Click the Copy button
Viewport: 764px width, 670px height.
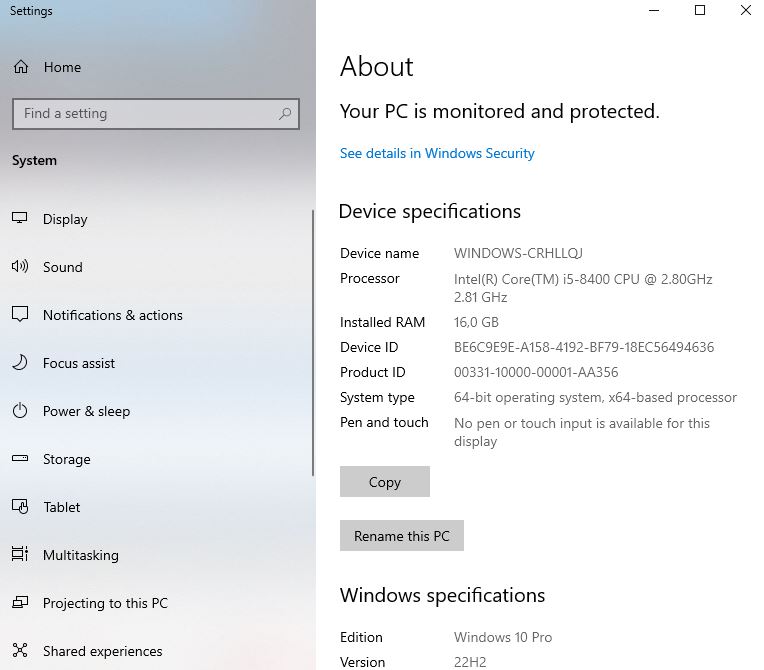click(x=385, y=482)
